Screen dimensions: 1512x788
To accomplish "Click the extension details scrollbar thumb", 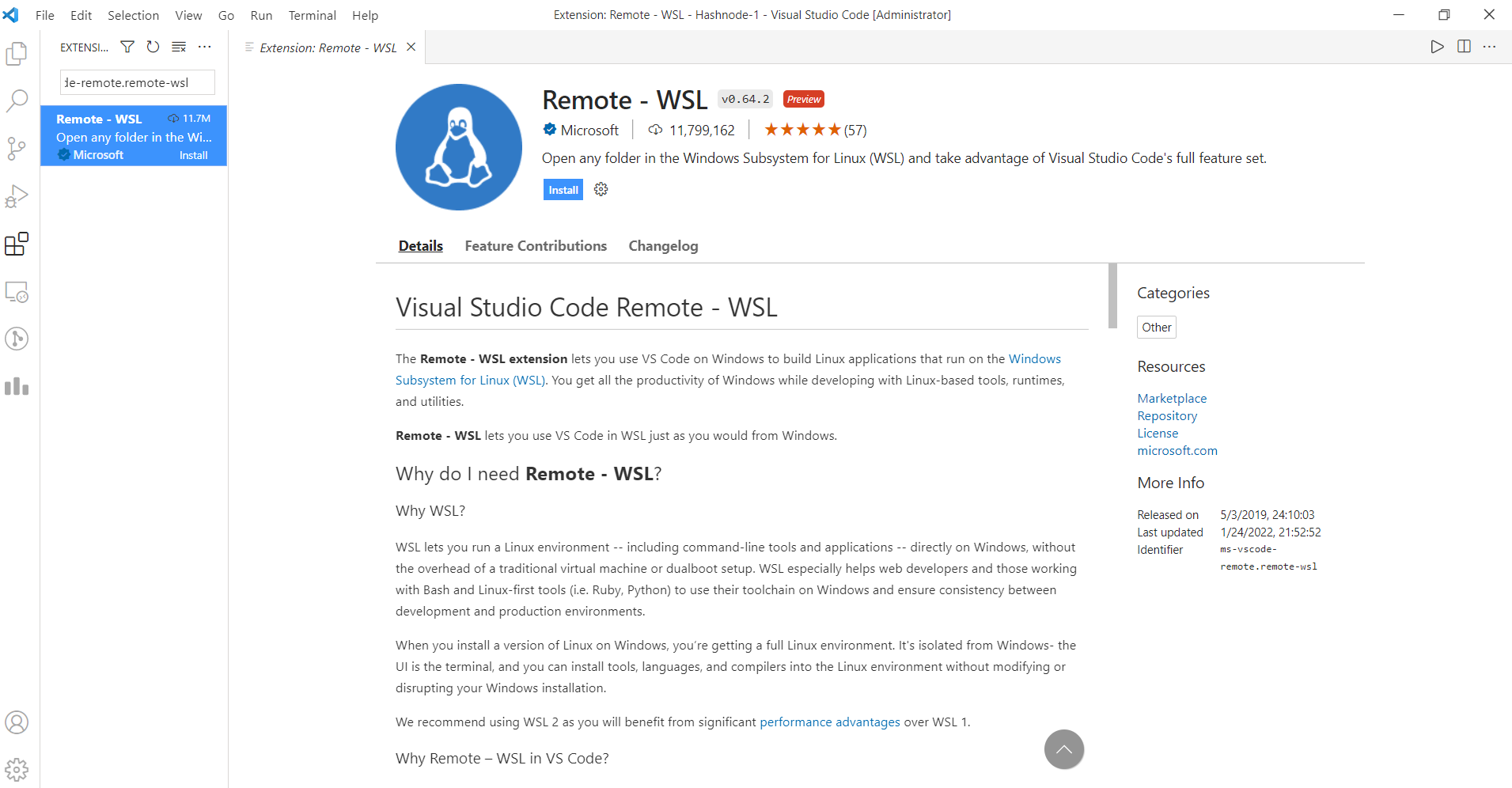I will tap(1112, 296).
